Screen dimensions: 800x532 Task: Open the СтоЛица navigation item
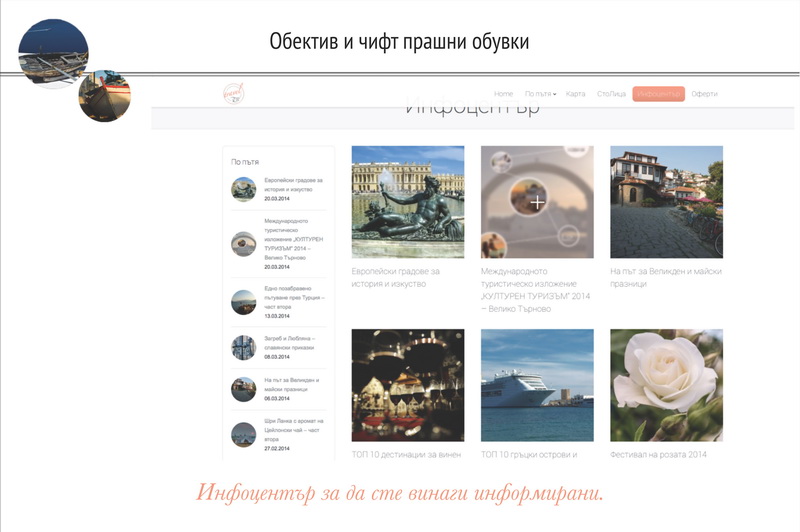(x=610, y=94)
